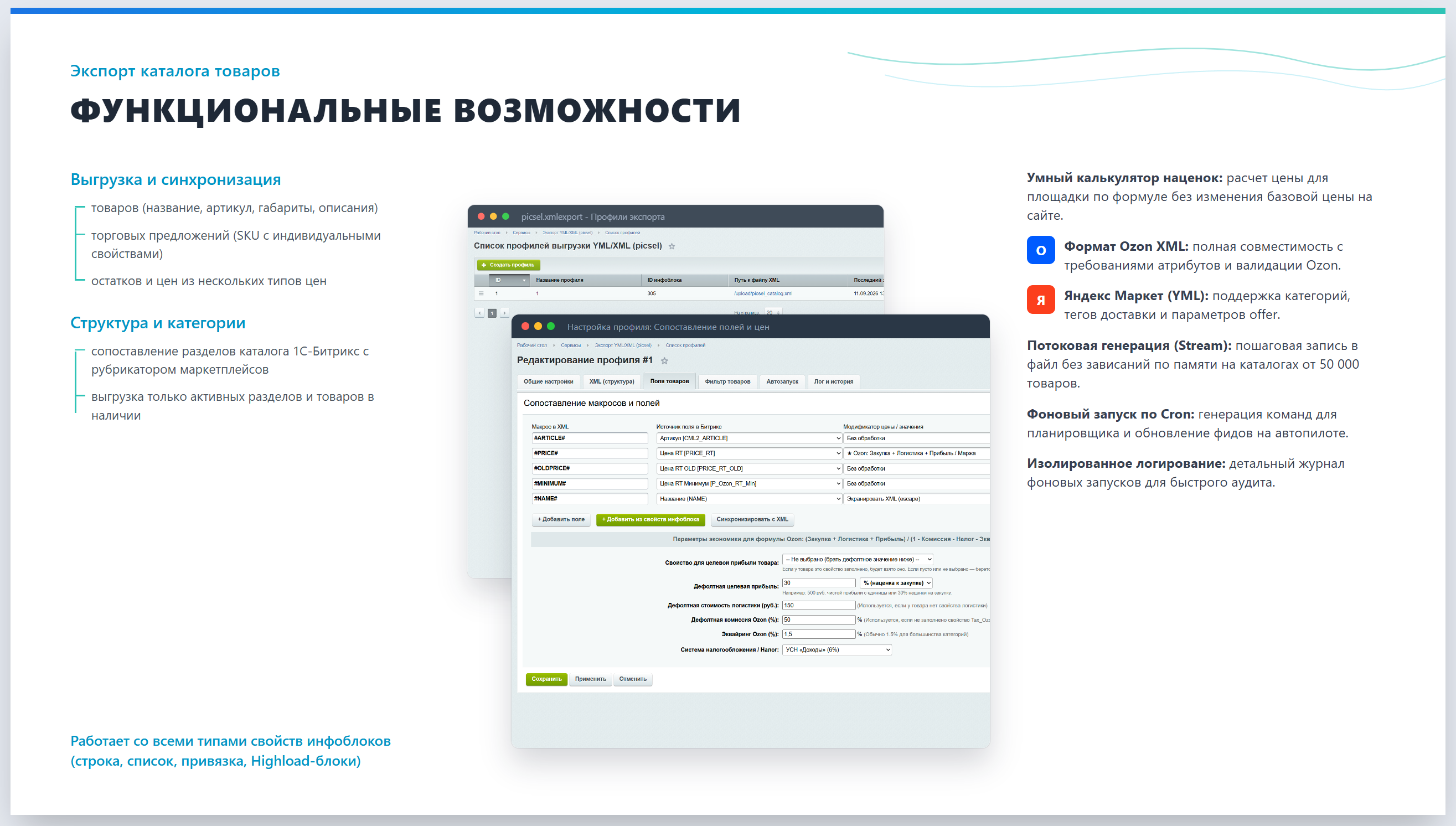Open 'Список профилей' breadcrumb in profile editor
Screen dimensions: 1456x826
(685, 345)
